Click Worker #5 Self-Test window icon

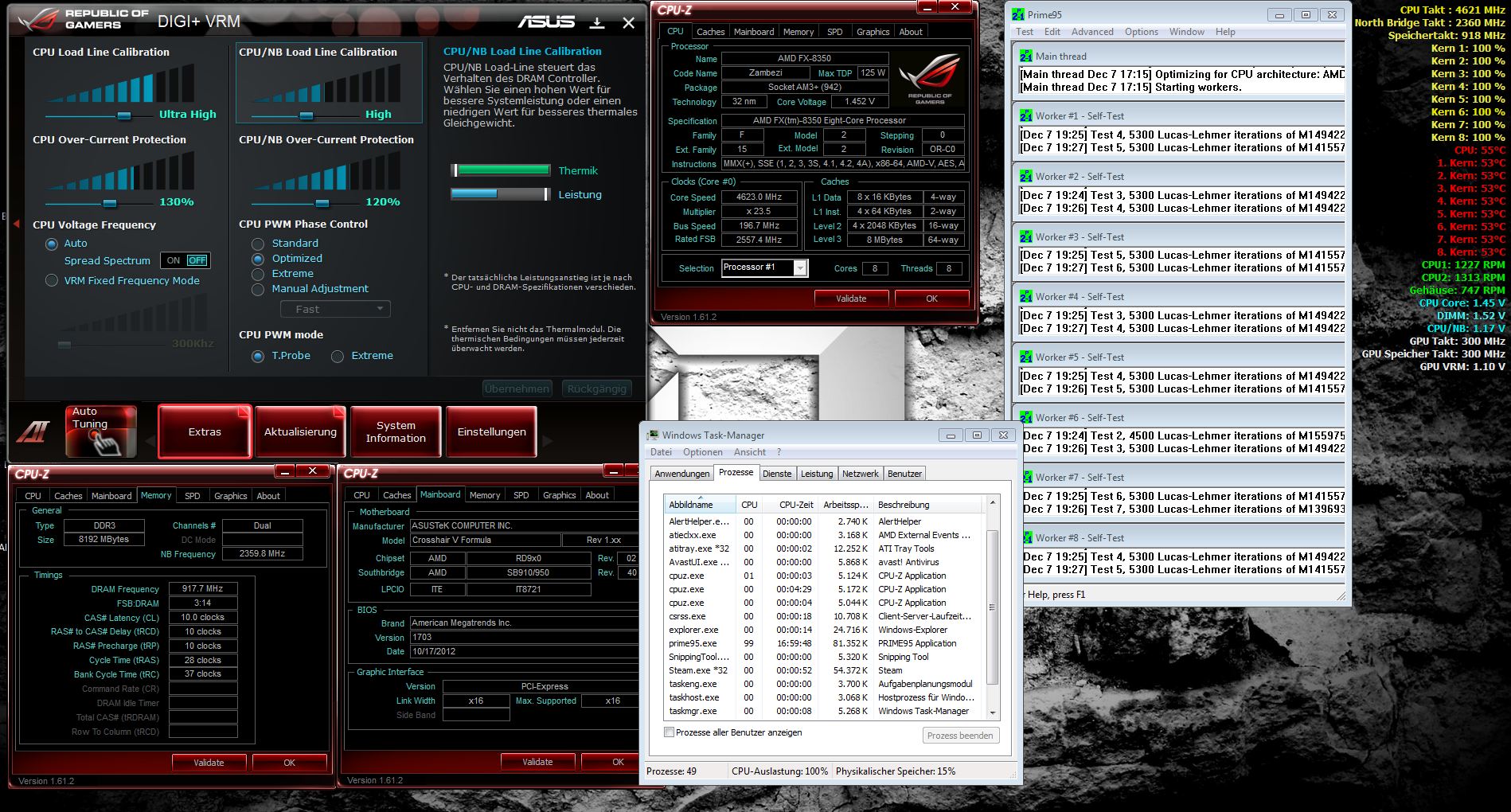pyautogui.click(x=1026, y=357)
